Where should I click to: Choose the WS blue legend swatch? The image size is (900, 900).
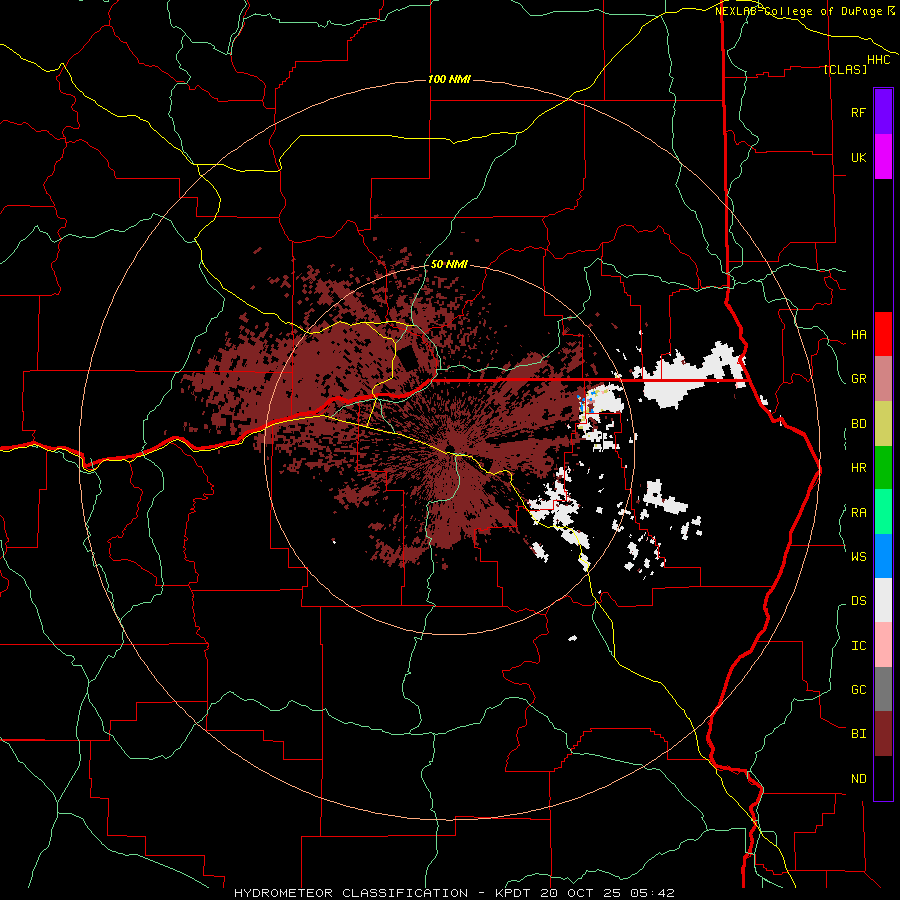click(883, 556)
